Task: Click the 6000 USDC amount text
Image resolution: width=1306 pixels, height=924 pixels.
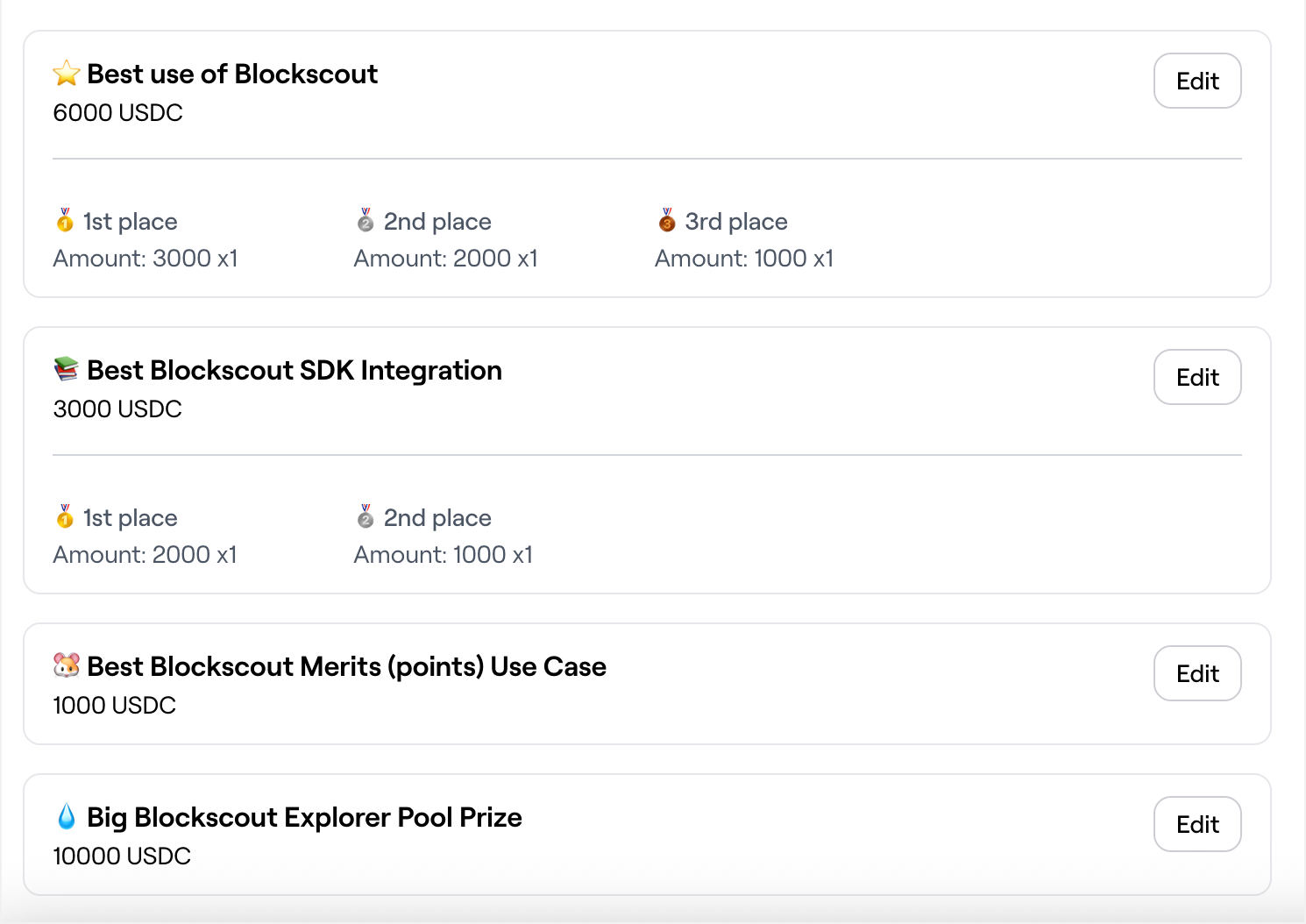Action: pyautogui.click(x=117, y=112)
